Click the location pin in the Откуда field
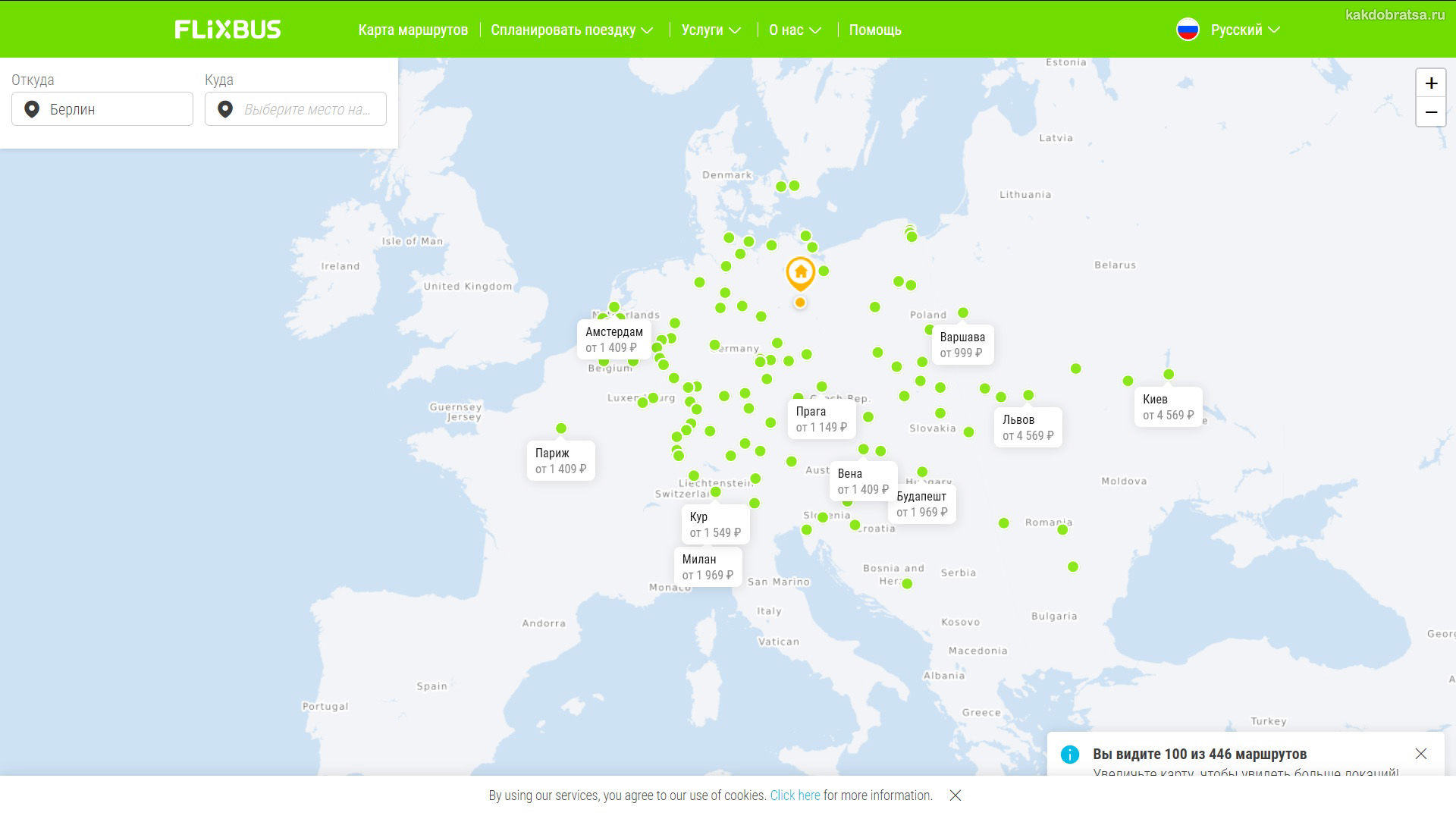 pyautogui.click(x=32, y=109)
